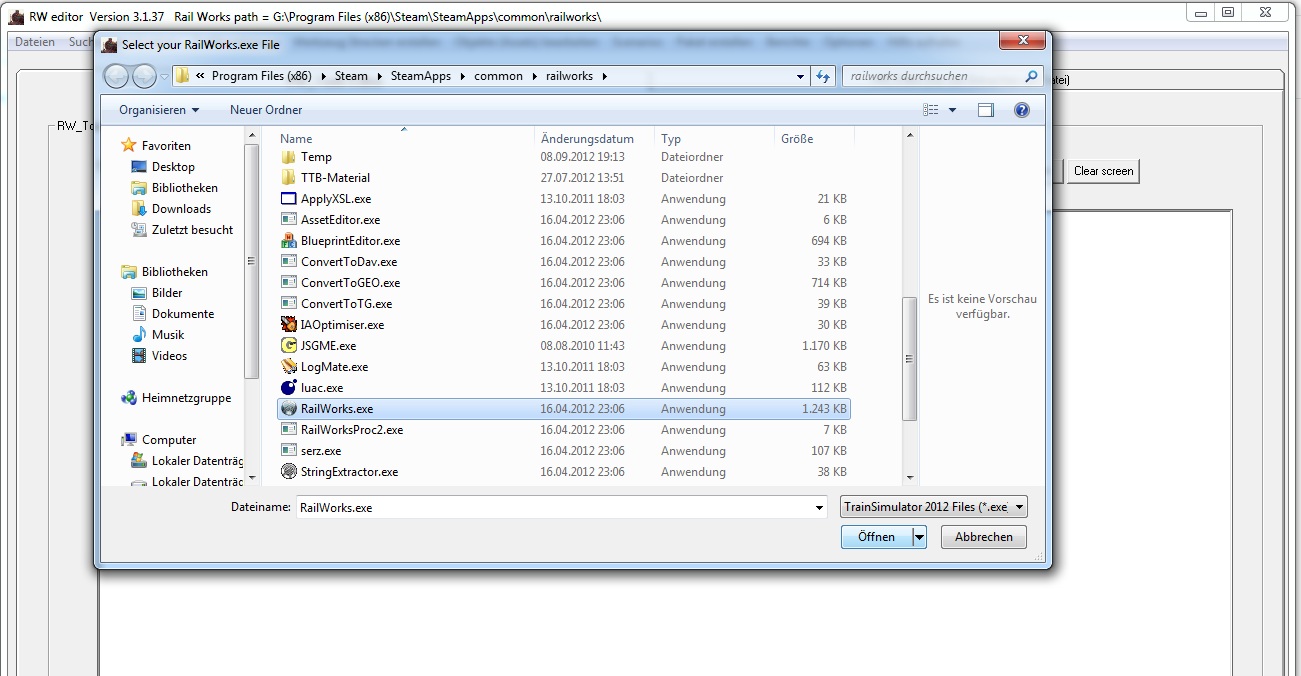The image size is (1301, 676).
Task: Open the Öffnen button split arrow
Action: (x=919, y=537)
